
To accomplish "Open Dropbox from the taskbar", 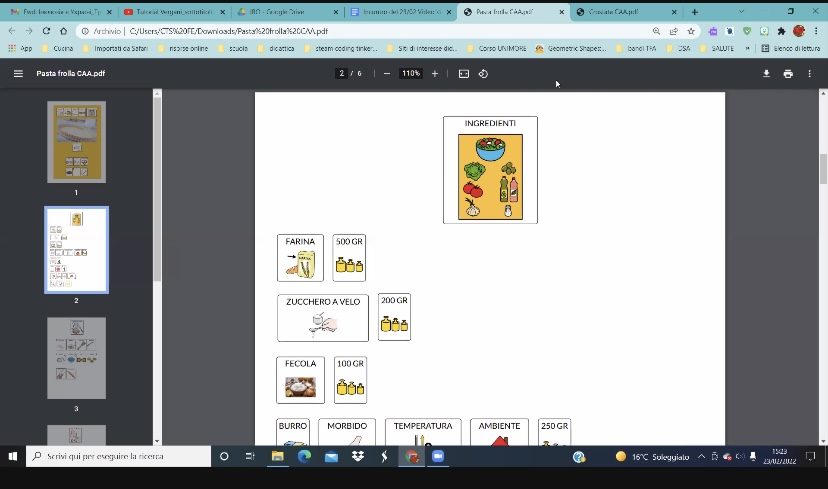I will point(358,456).
